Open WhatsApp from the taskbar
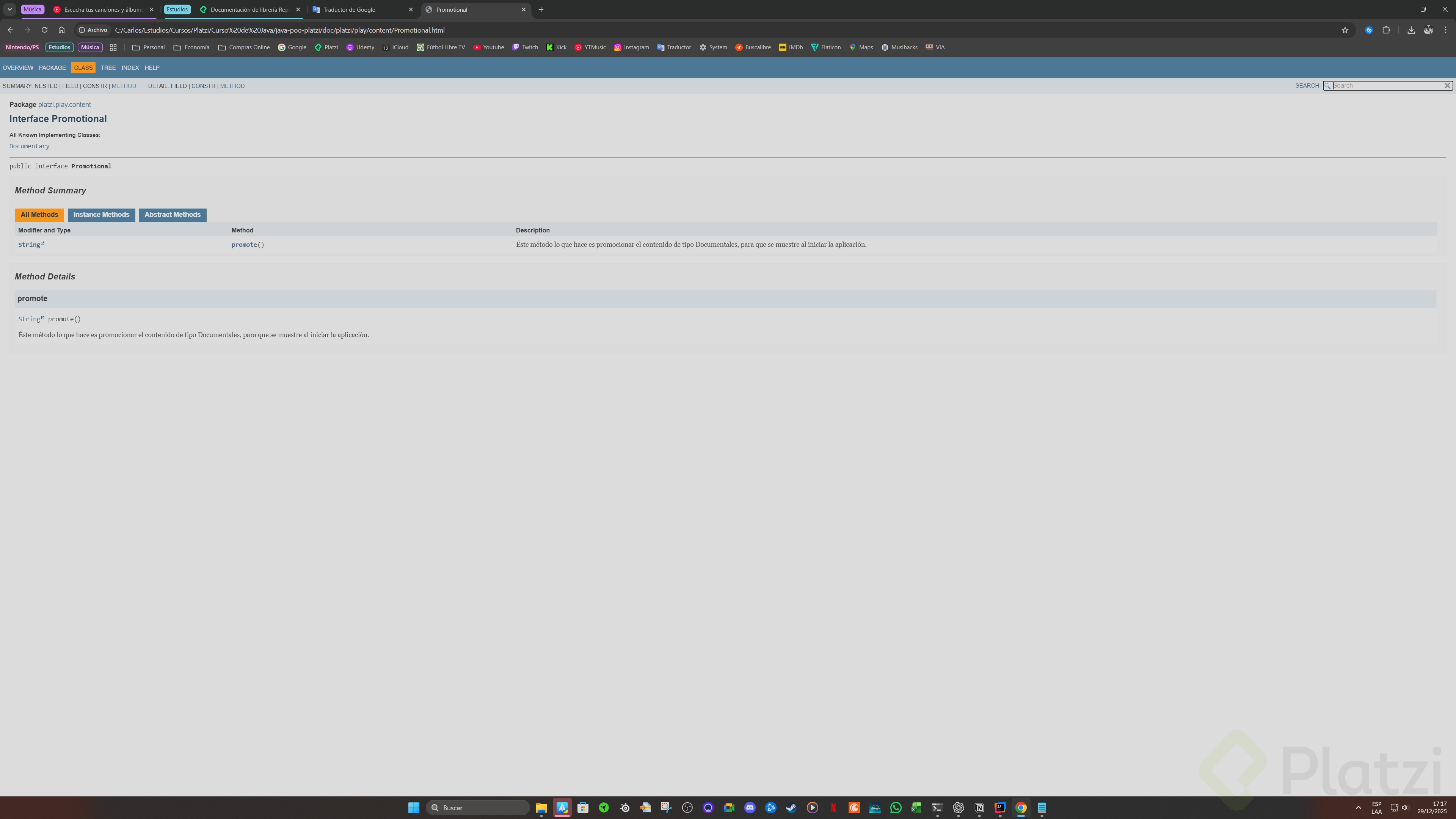 (895, 808)
